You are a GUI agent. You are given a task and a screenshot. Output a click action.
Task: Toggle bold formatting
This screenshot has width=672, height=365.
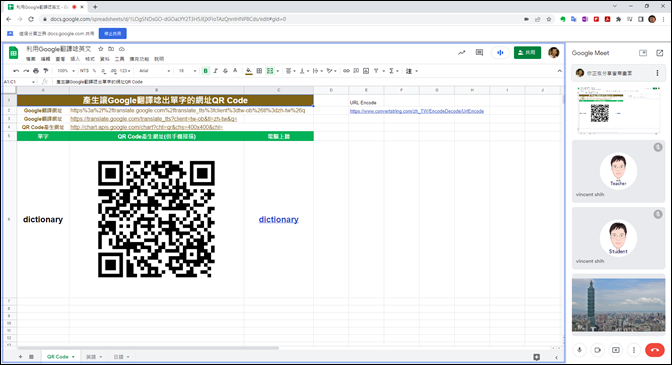click(206, 71)
